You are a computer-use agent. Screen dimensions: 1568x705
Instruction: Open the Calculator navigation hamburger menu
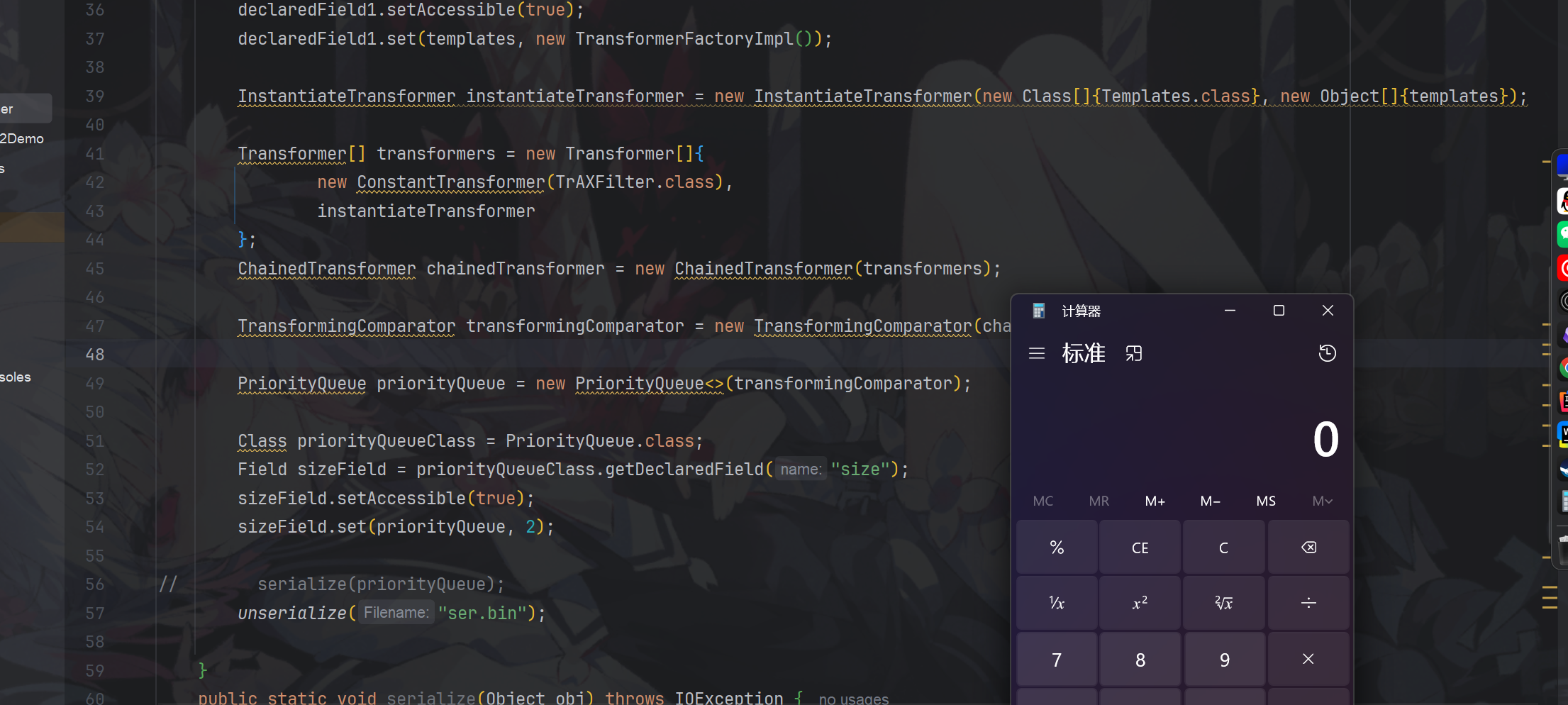[1036, 352]
